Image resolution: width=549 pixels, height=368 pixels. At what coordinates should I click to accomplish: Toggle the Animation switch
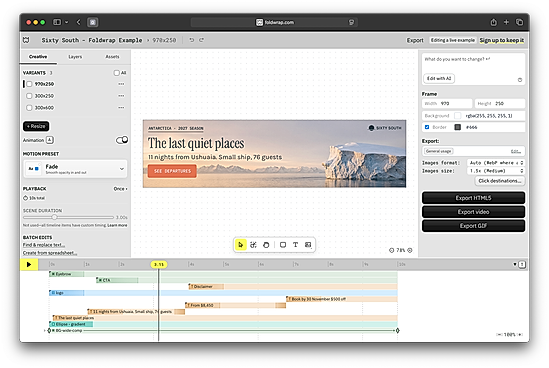click(x=122, y=140)
